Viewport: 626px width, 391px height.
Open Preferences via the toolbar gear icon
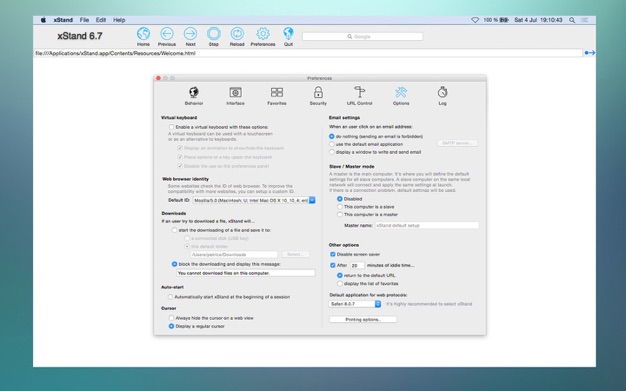click(263, 34)
